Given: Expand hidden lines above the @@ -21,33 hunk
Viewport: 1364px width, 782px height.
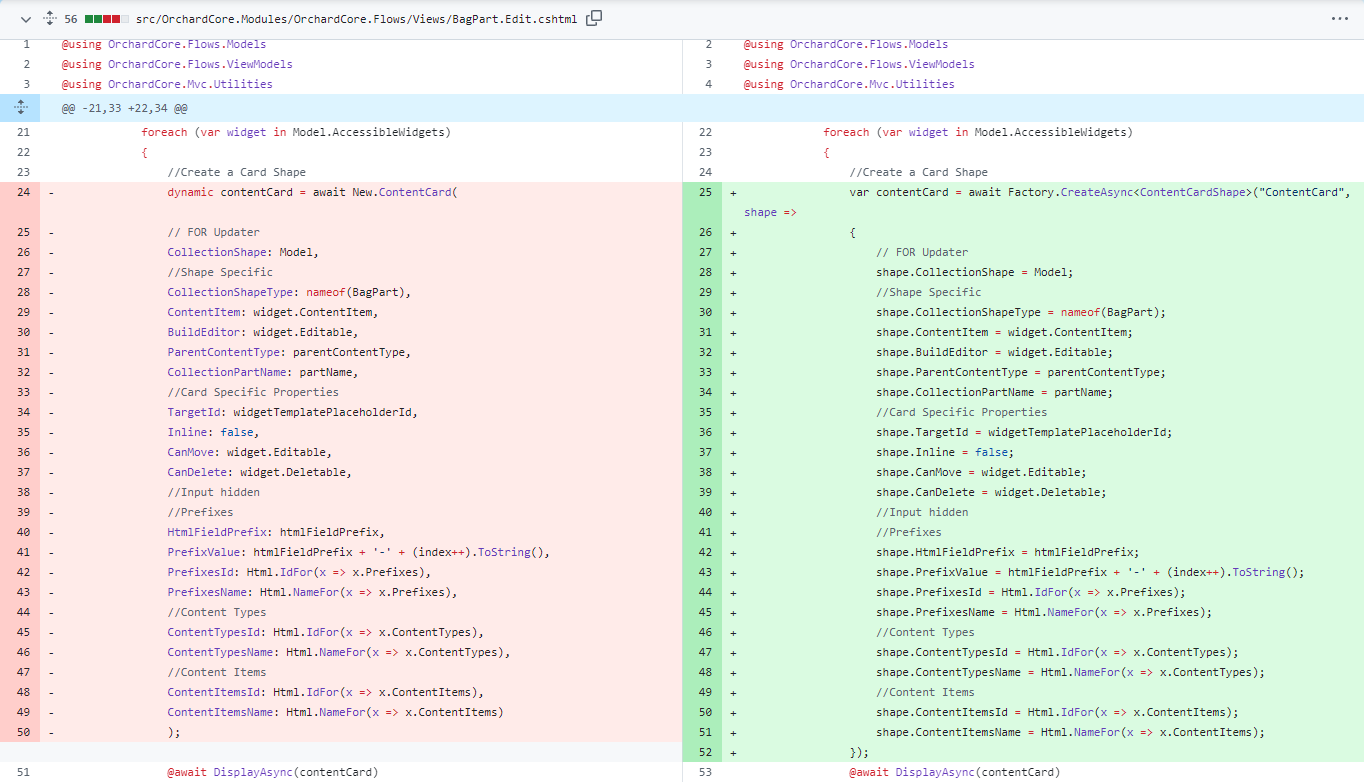Looking at the screenshot, I should coord(20,108).
